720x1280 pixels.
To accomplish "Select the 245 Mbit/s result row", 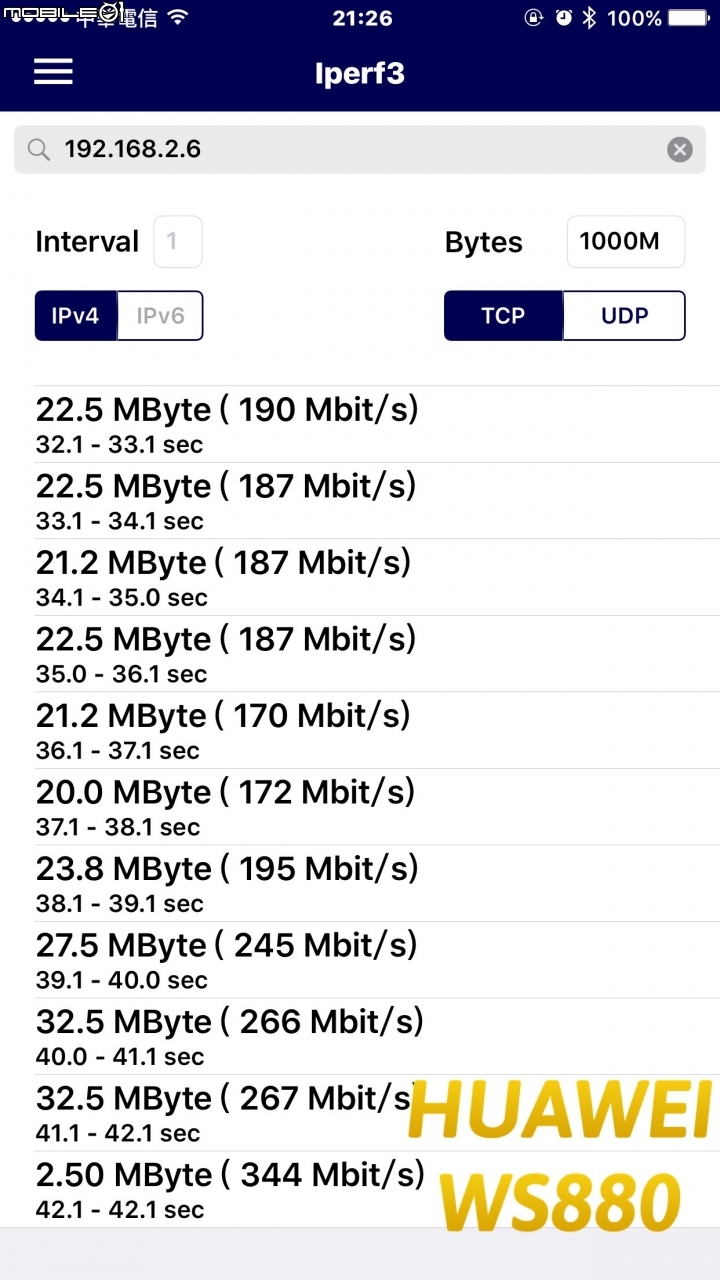I will click(x=377, y=960).
